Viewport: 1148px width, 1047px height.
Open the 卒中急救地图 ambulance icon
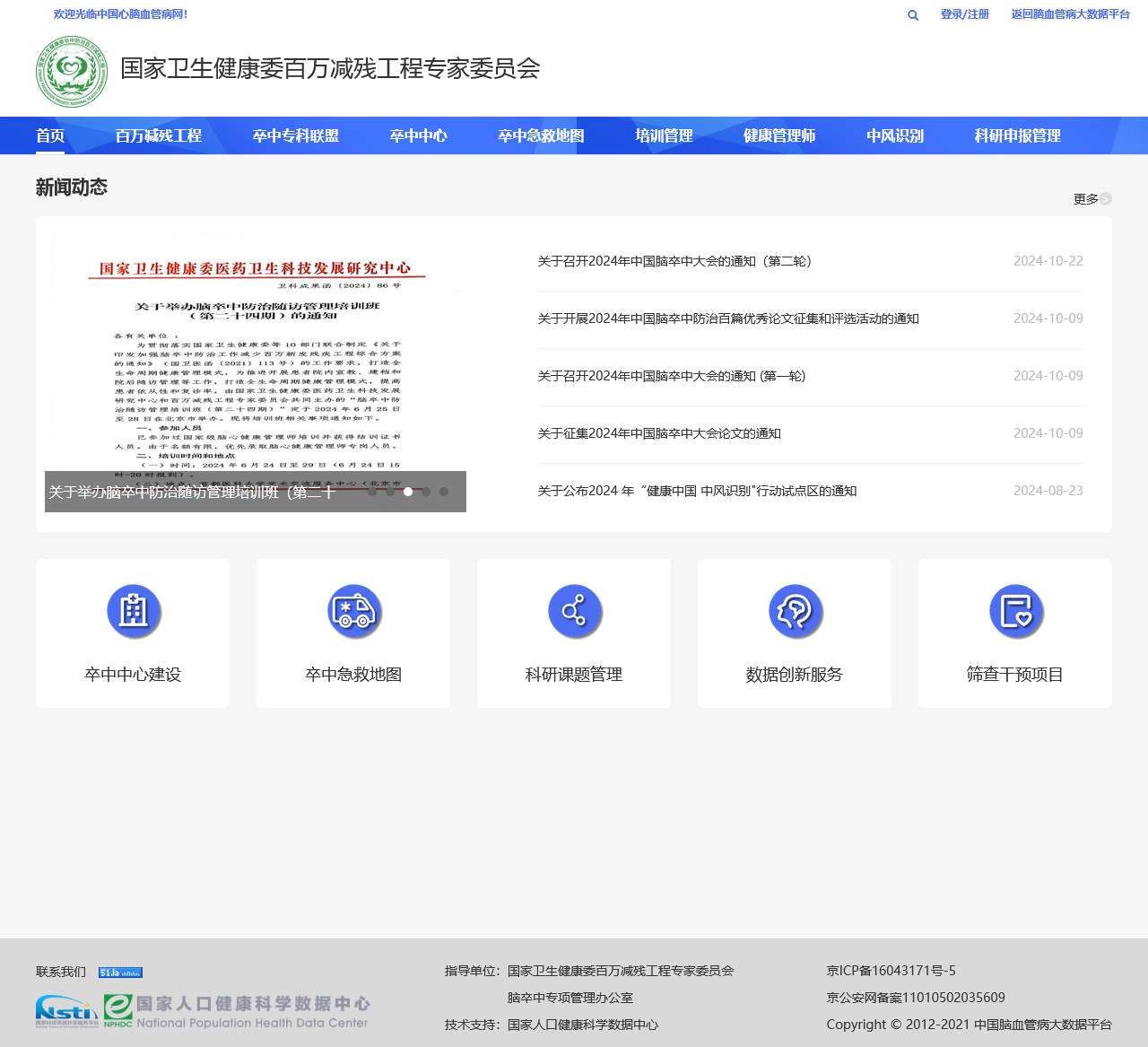point(353,611)
